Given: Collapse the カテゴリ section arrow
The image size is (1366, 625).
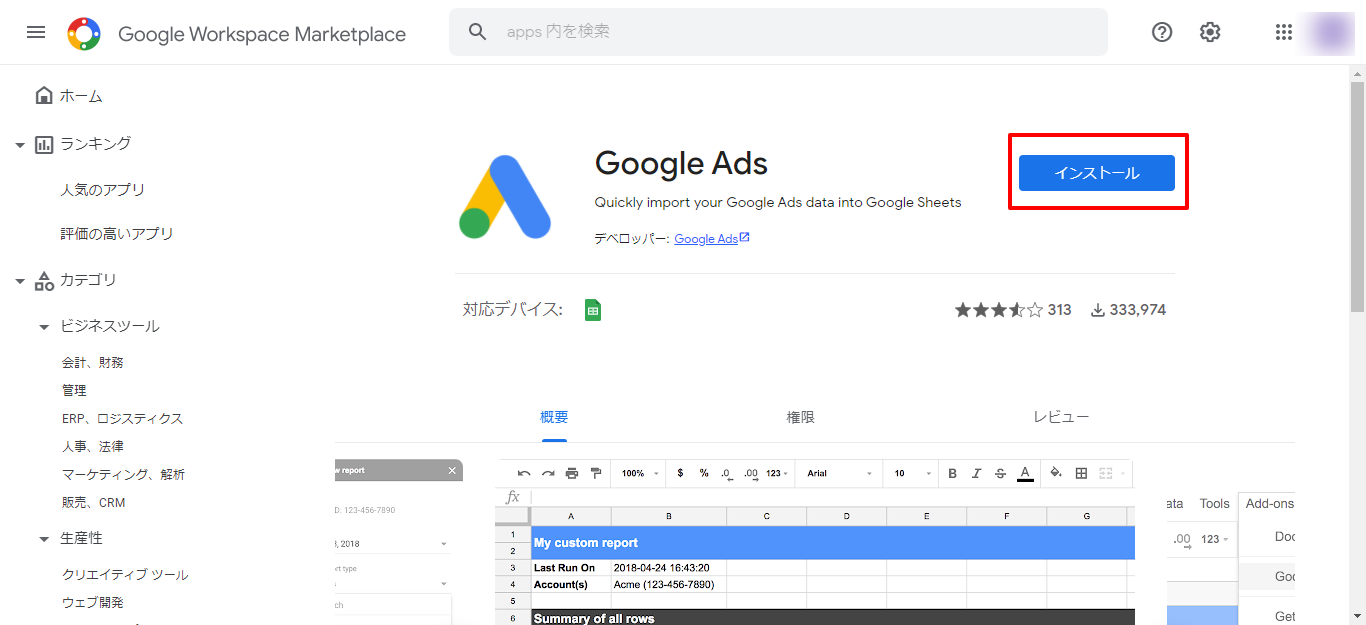Looking at the screenshot, I should [x=20, y=281].
